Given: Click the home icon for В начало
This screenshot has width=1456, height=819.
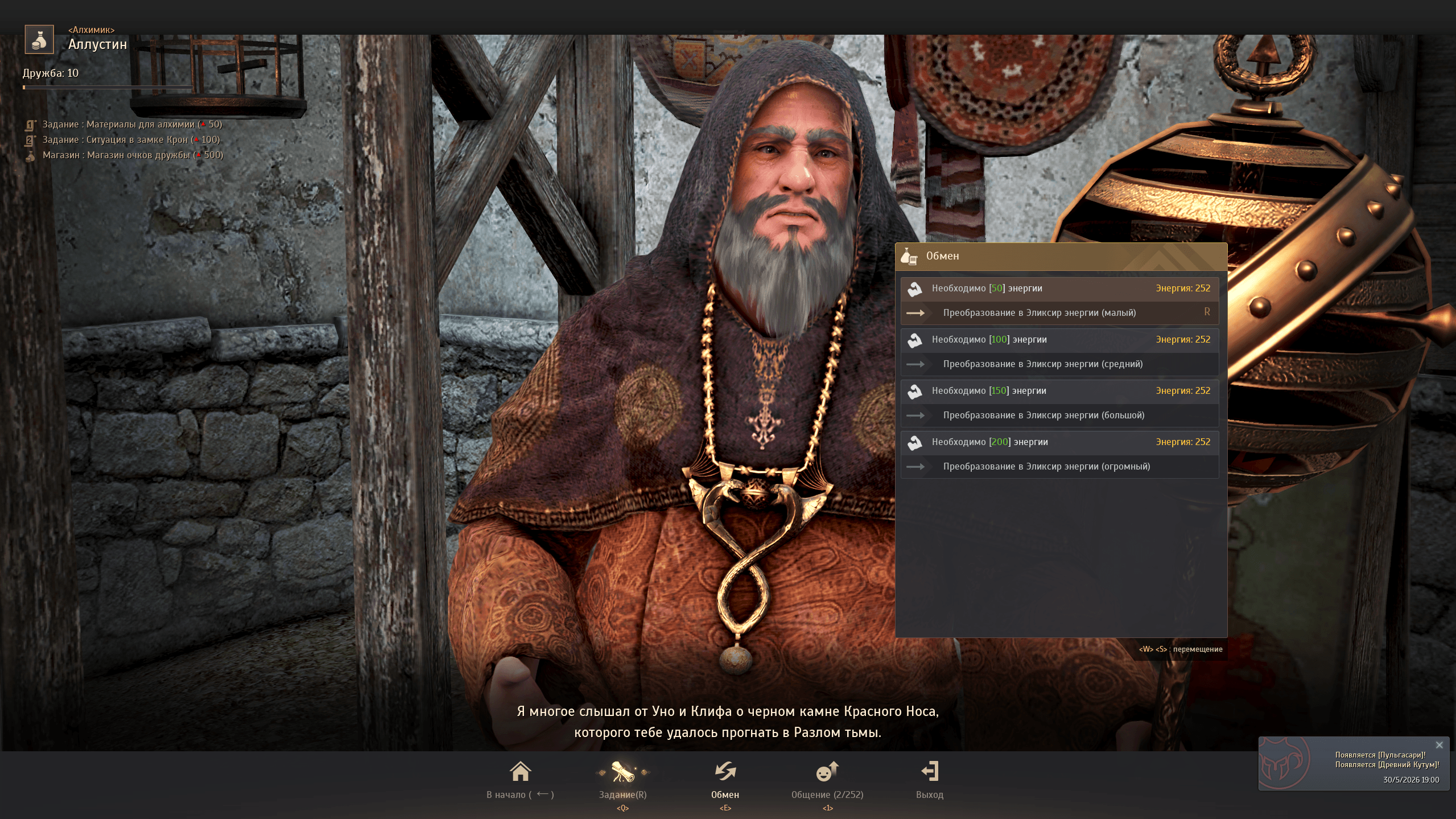Looking at the screenshot, I should [520, 772].
